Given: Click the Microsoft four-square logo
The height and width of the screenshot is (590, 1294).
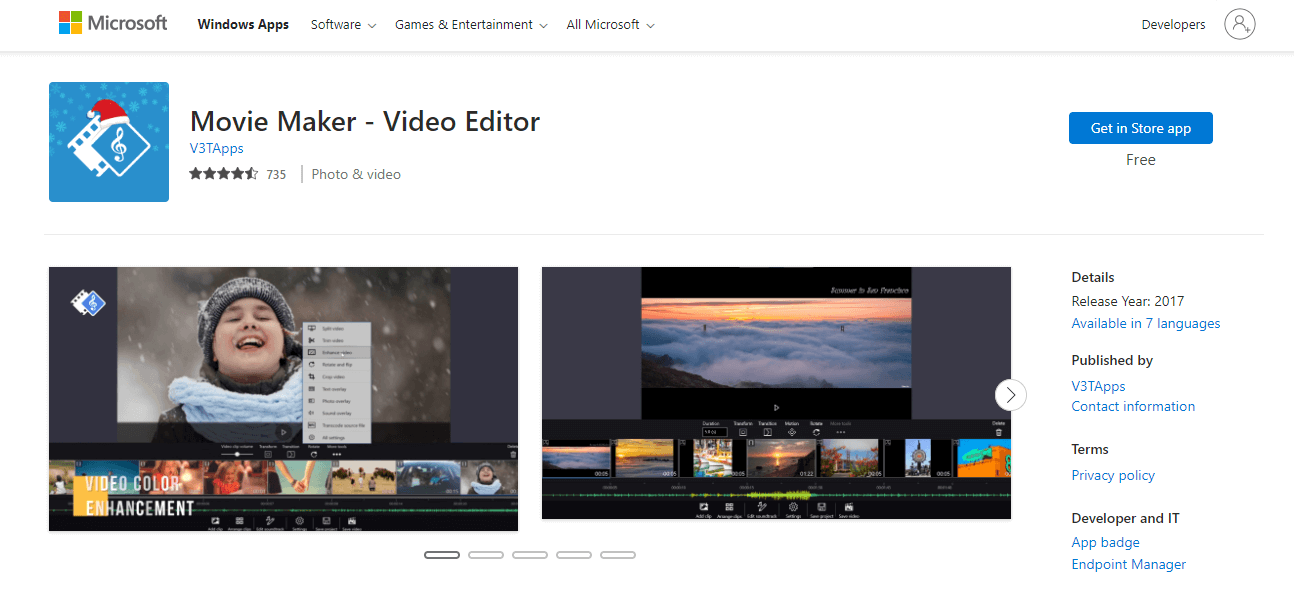Looking at the screenshot, I should point(70,21).
